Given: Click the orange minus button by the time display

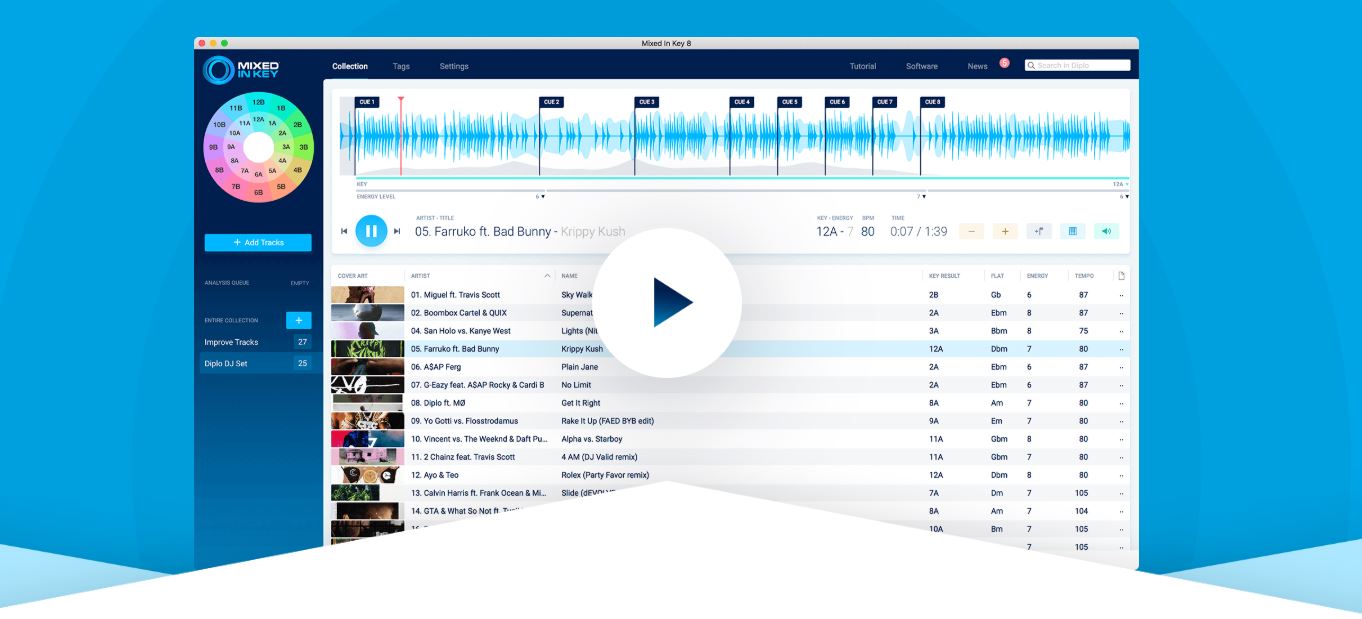Looking at the screenshot, I should [971, 231].
